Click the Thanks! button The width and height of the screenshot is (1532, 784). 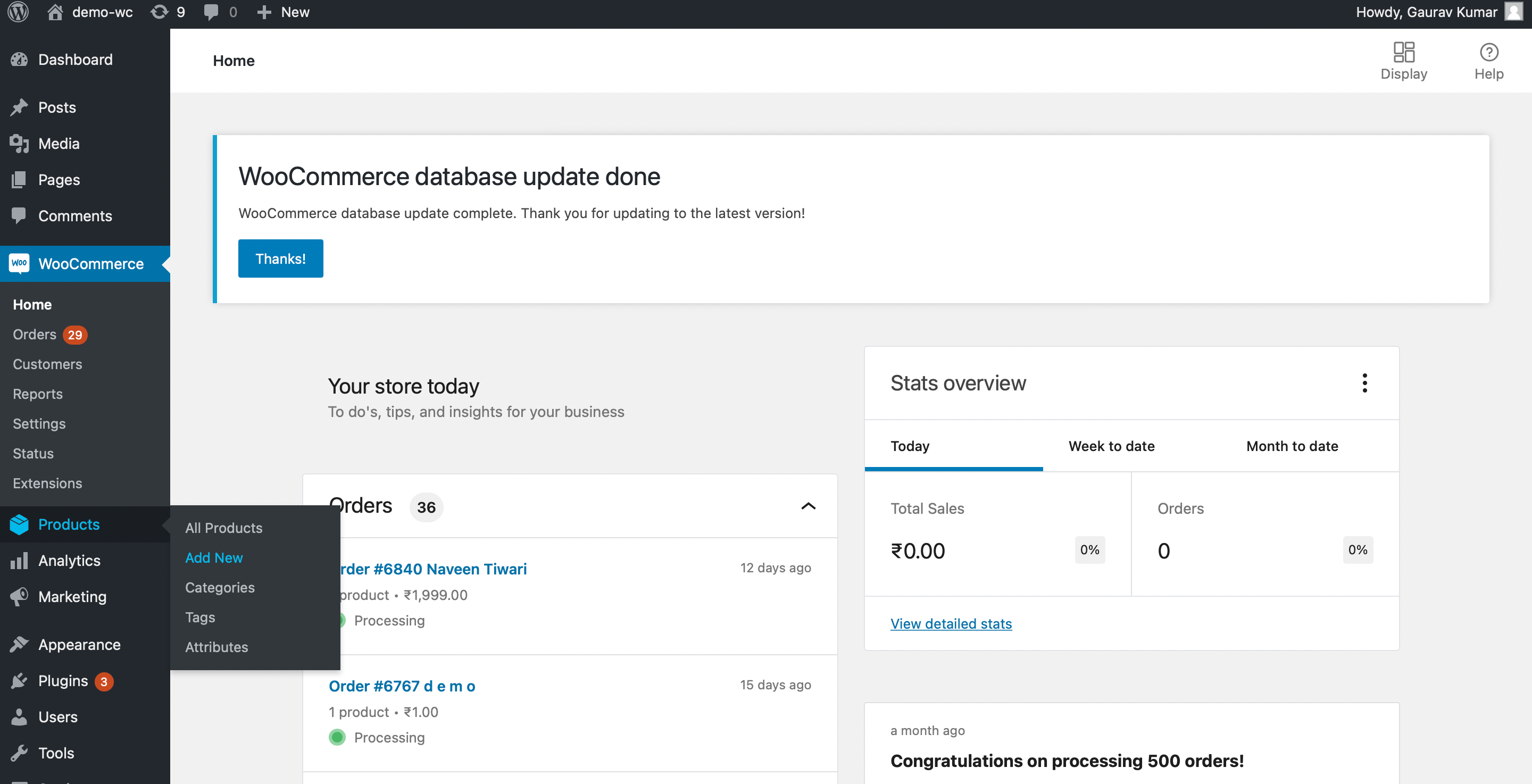coord(280,258)
